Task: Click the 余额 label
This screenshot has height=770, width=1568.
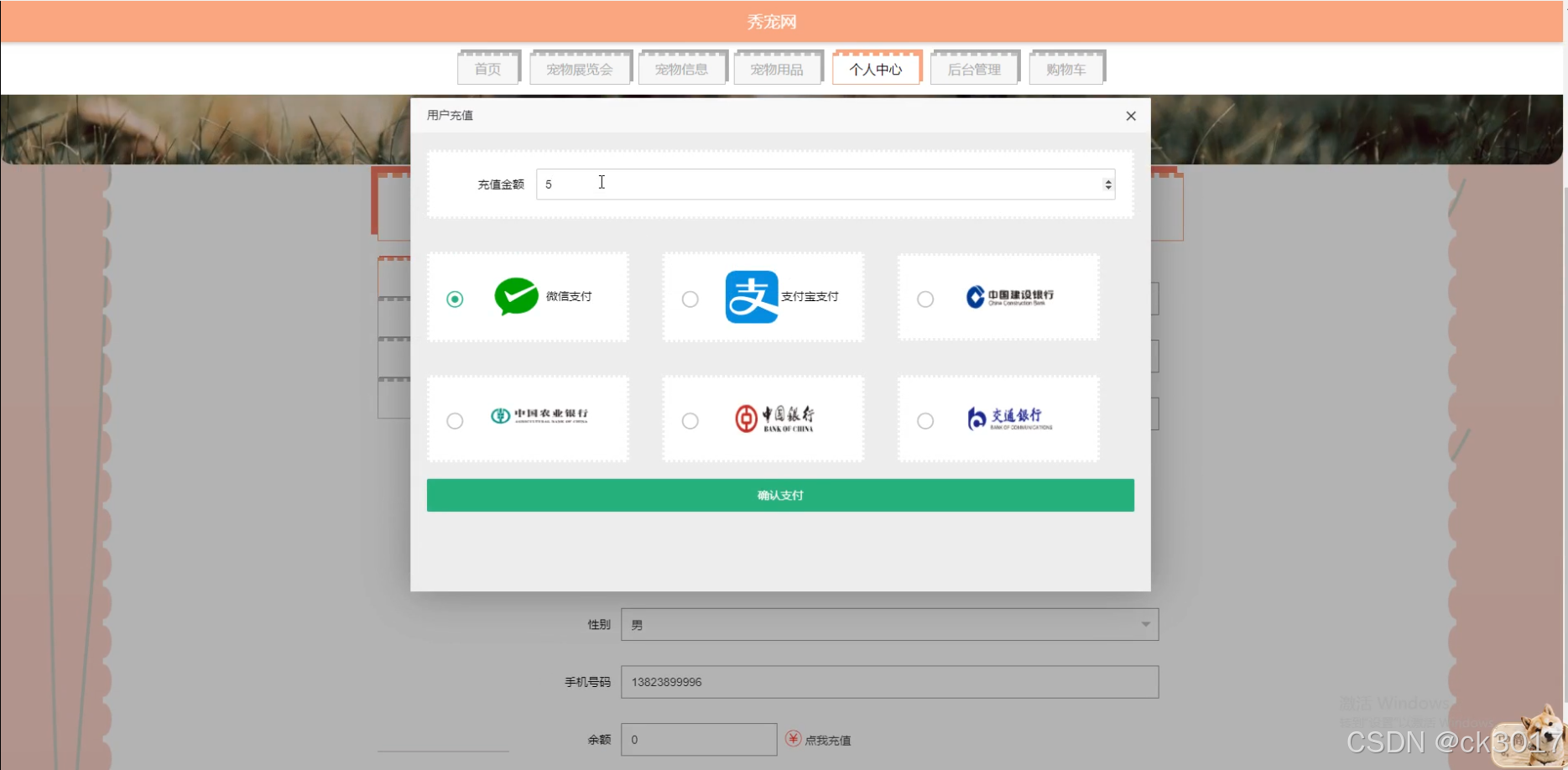Action: (x=599, y=740)
